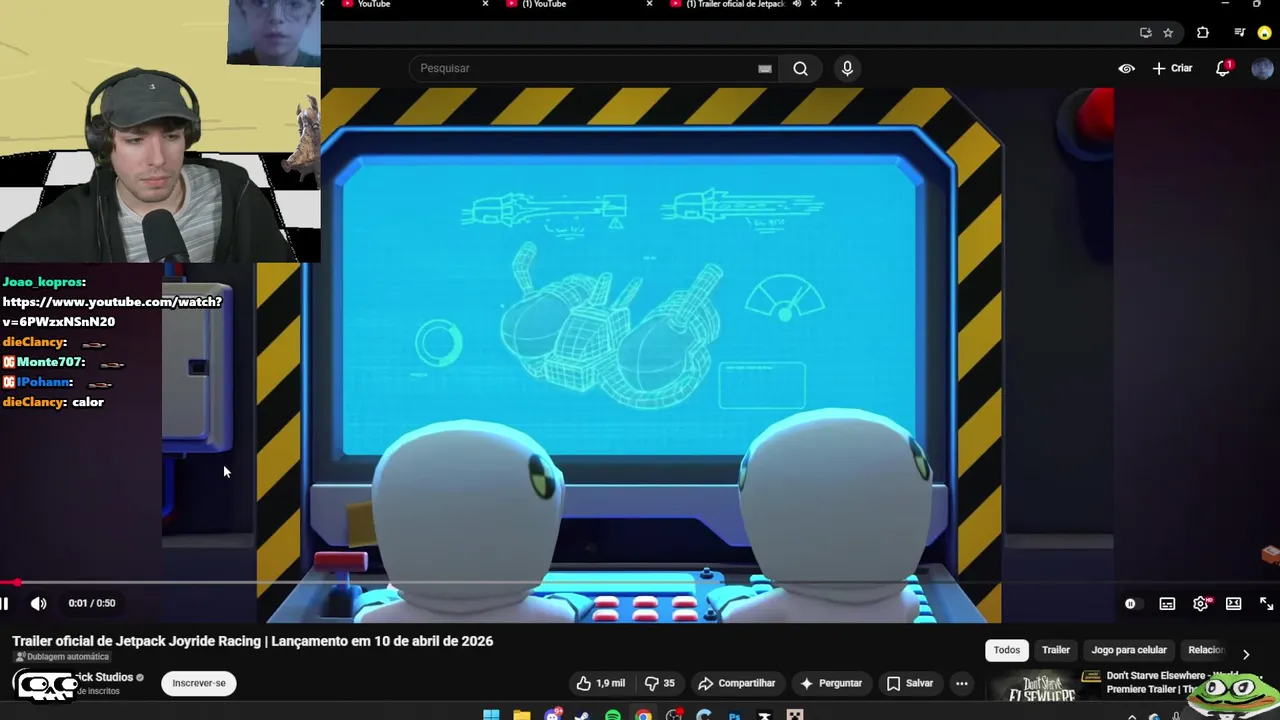Toggle subtitles/closed captions
The image size is (1280, 720).
pyautogui.click(x=1167, y=603)
